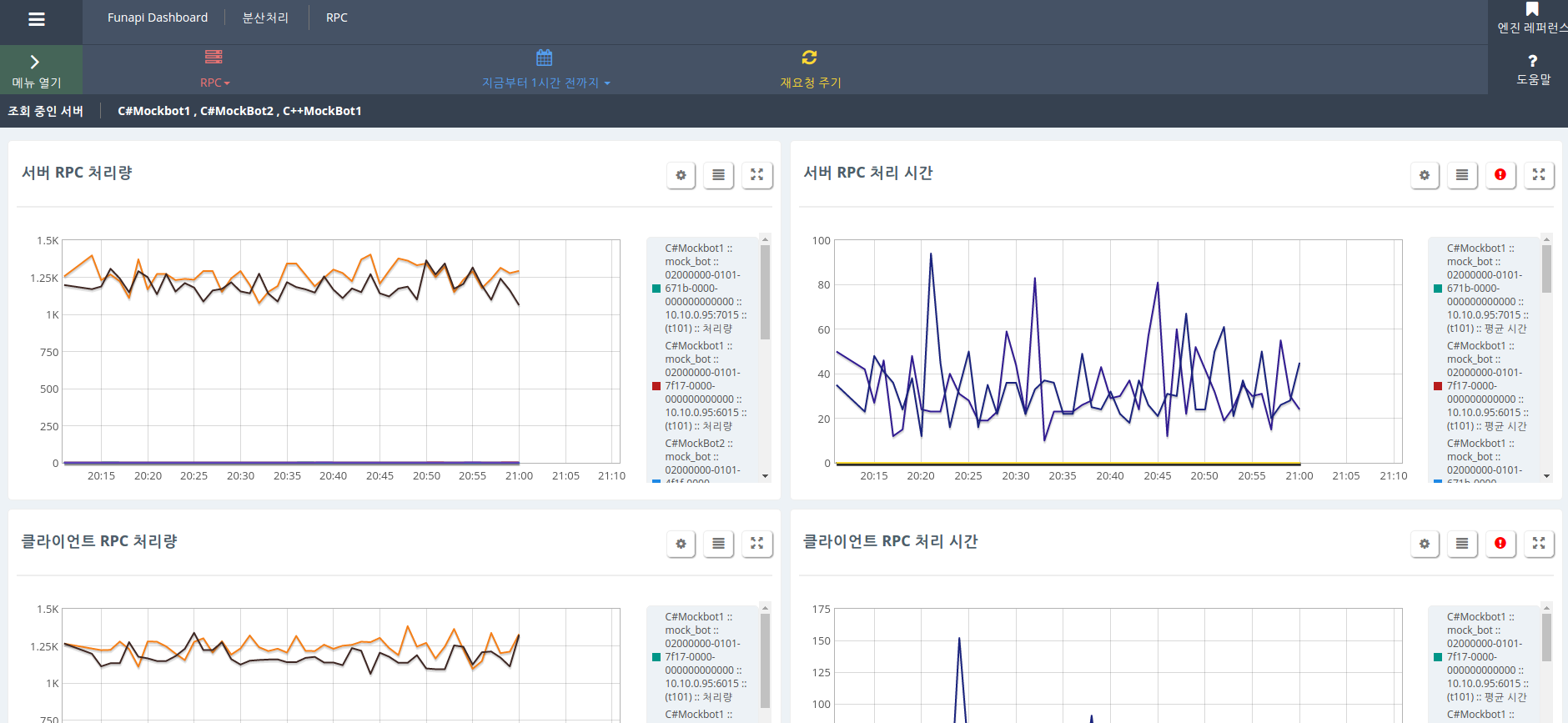1568x723 pixels.
Task: Toggle green 7f17 처리량 swatch in 클라이언트 RPC 처리량
Action: coord(656,657)
